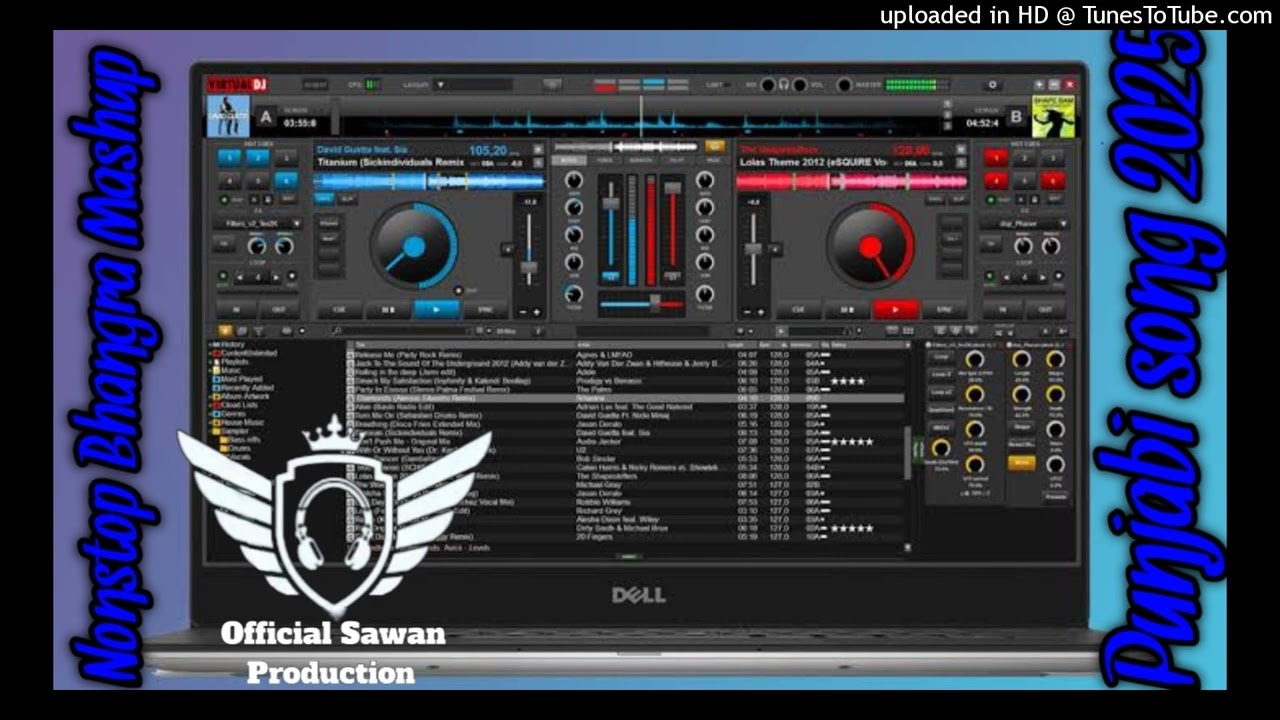Toggle SLIP mode on deck A
The width and height of the screenshot is (1280, 720).
346,199
